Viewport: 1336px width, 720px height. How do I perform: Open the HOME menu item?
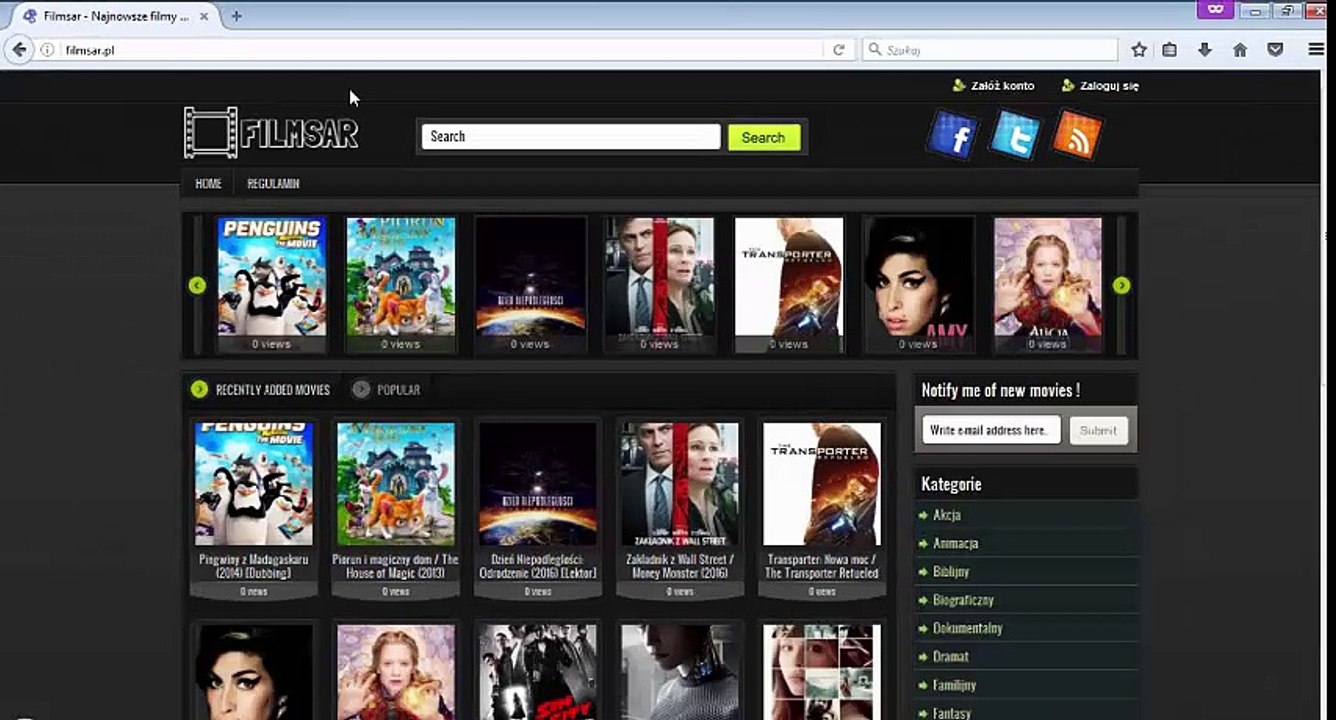point(208,184)
